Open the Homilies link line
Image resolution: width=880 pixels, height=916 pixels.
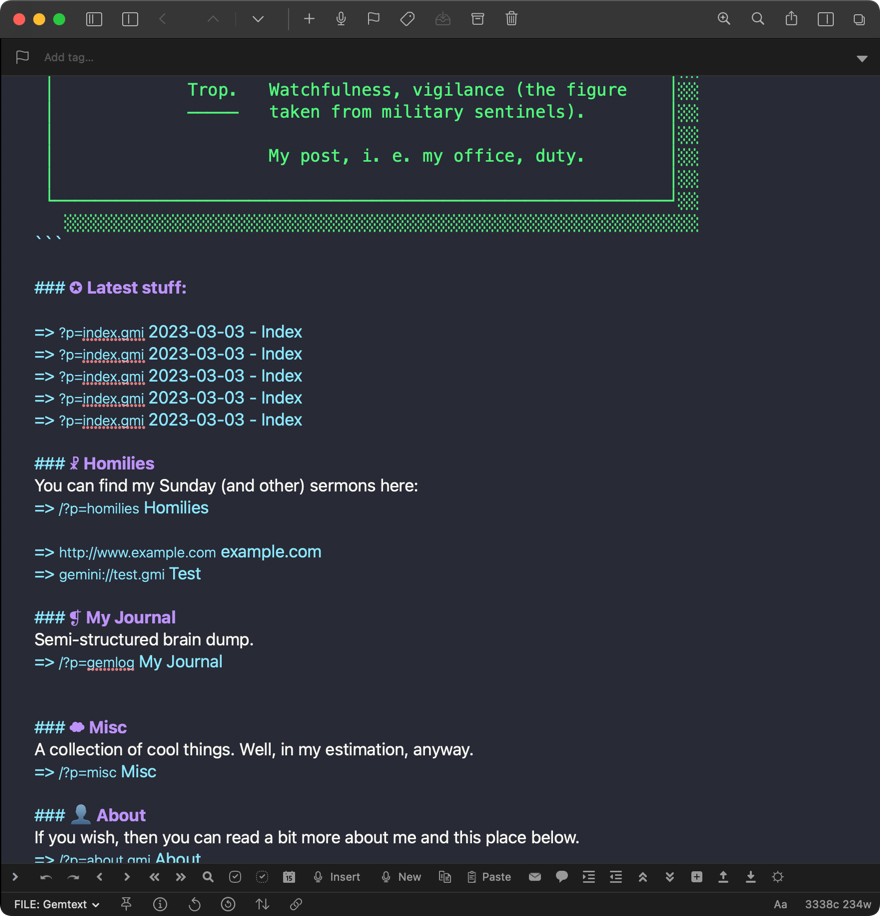click(122, 508)
